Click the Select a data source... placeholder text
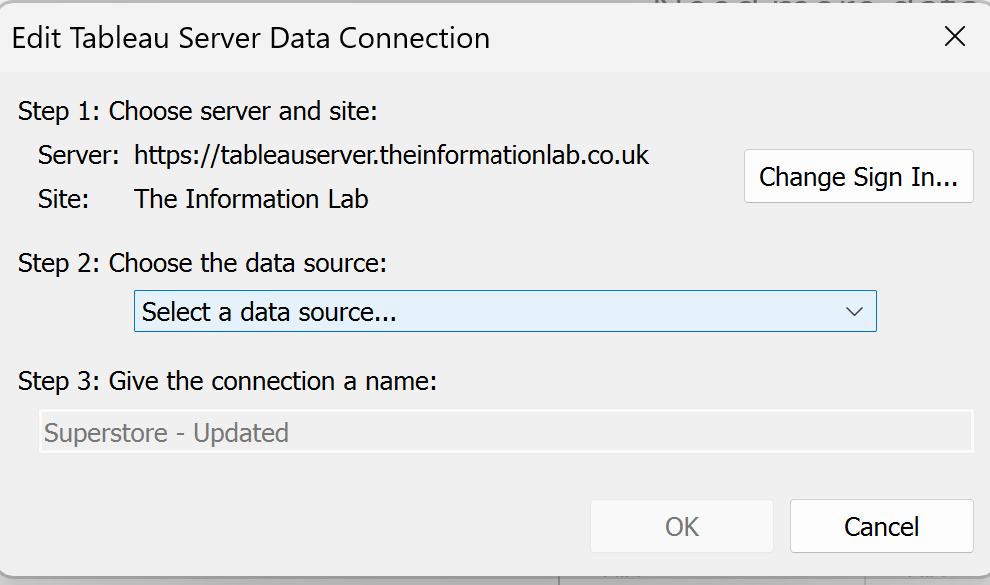Image resolution: width=990 pixels, height=585 pixels. [269, 312]
